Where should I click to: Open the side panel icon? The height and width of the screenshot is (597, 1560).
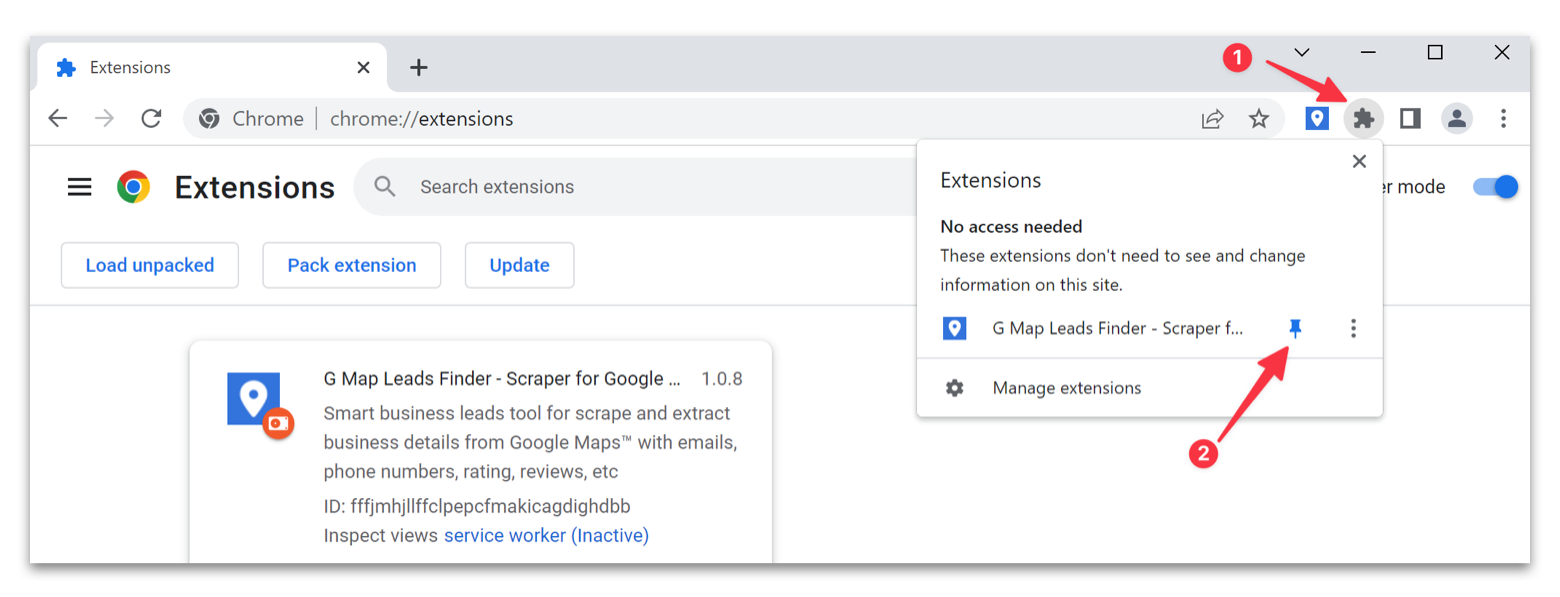(x=1410, y=118)
